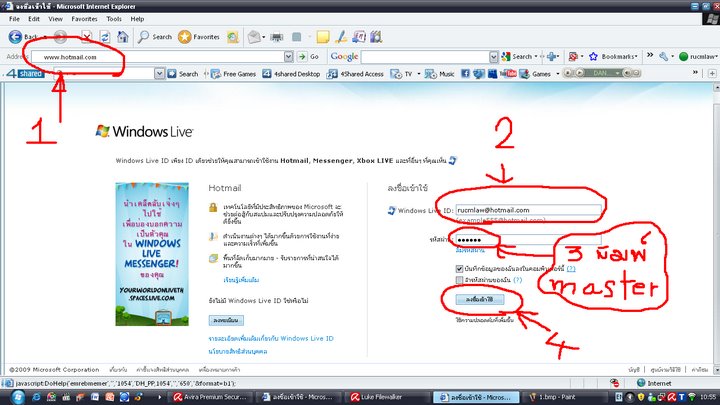Stop page loading with the X icon
Viewport: 720px width, 405px height.
(x=86, y=37)
